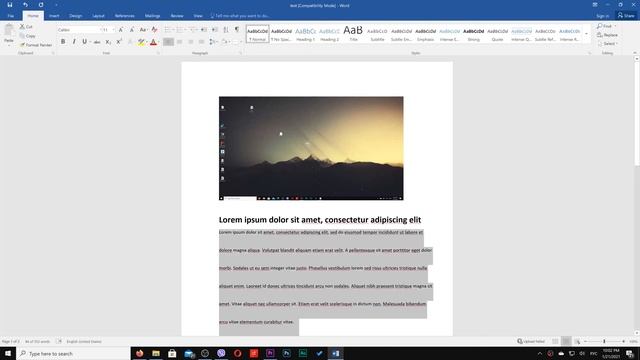Clear all formatting icon
Screen dimensions: 640x360
154,30
